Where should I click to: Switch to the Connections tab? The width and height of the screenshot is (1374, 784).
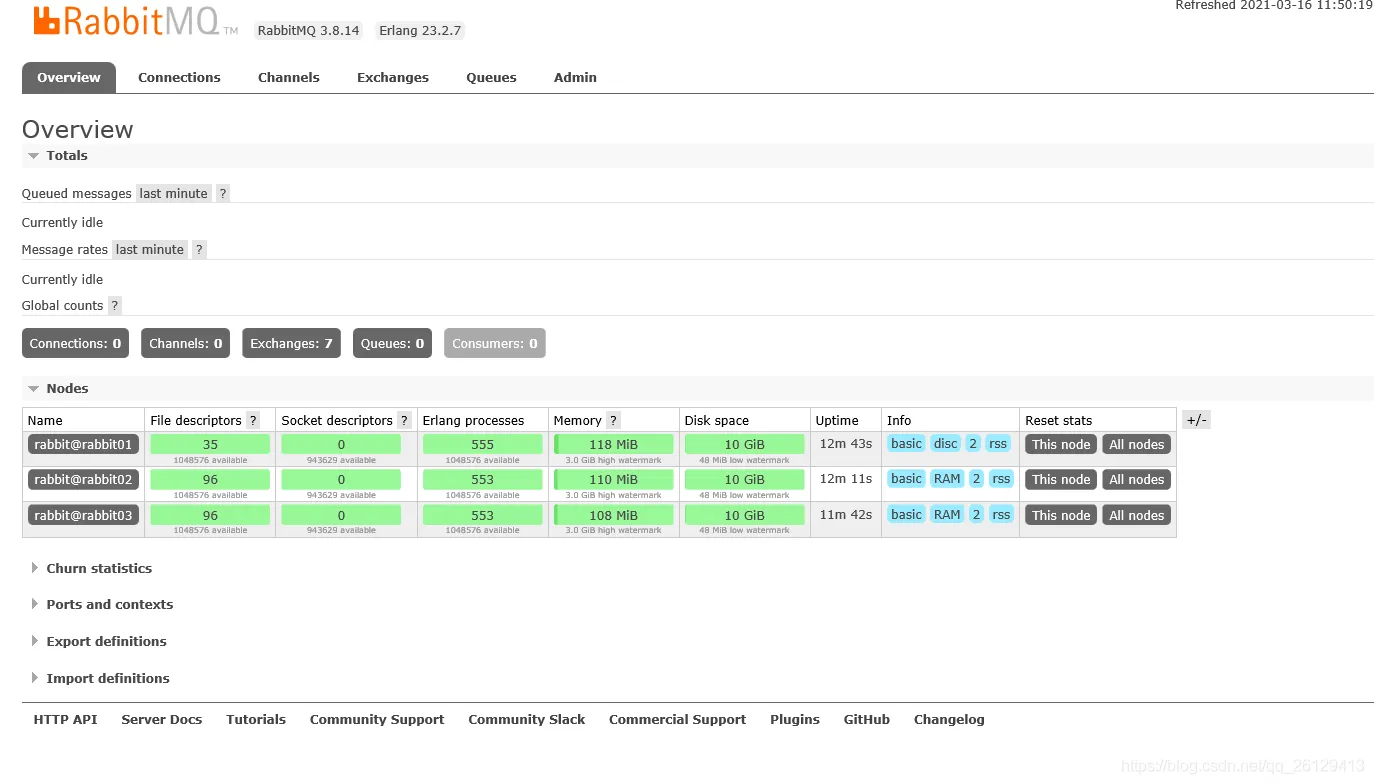(179, 77)
